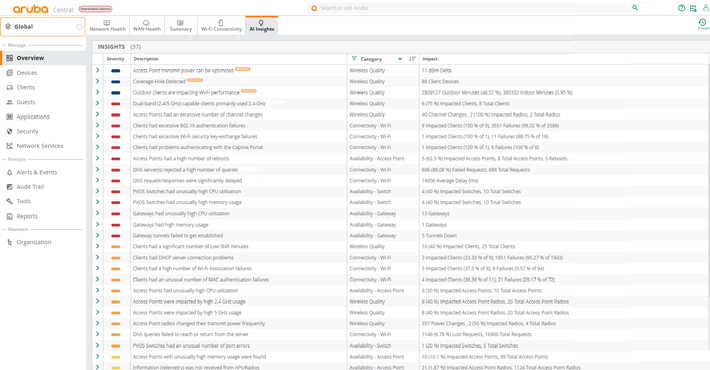710x370 pixels.
Task: Click the '13 Gateways' impact cell
Action: pyautogui.click(x=436, y=213)
